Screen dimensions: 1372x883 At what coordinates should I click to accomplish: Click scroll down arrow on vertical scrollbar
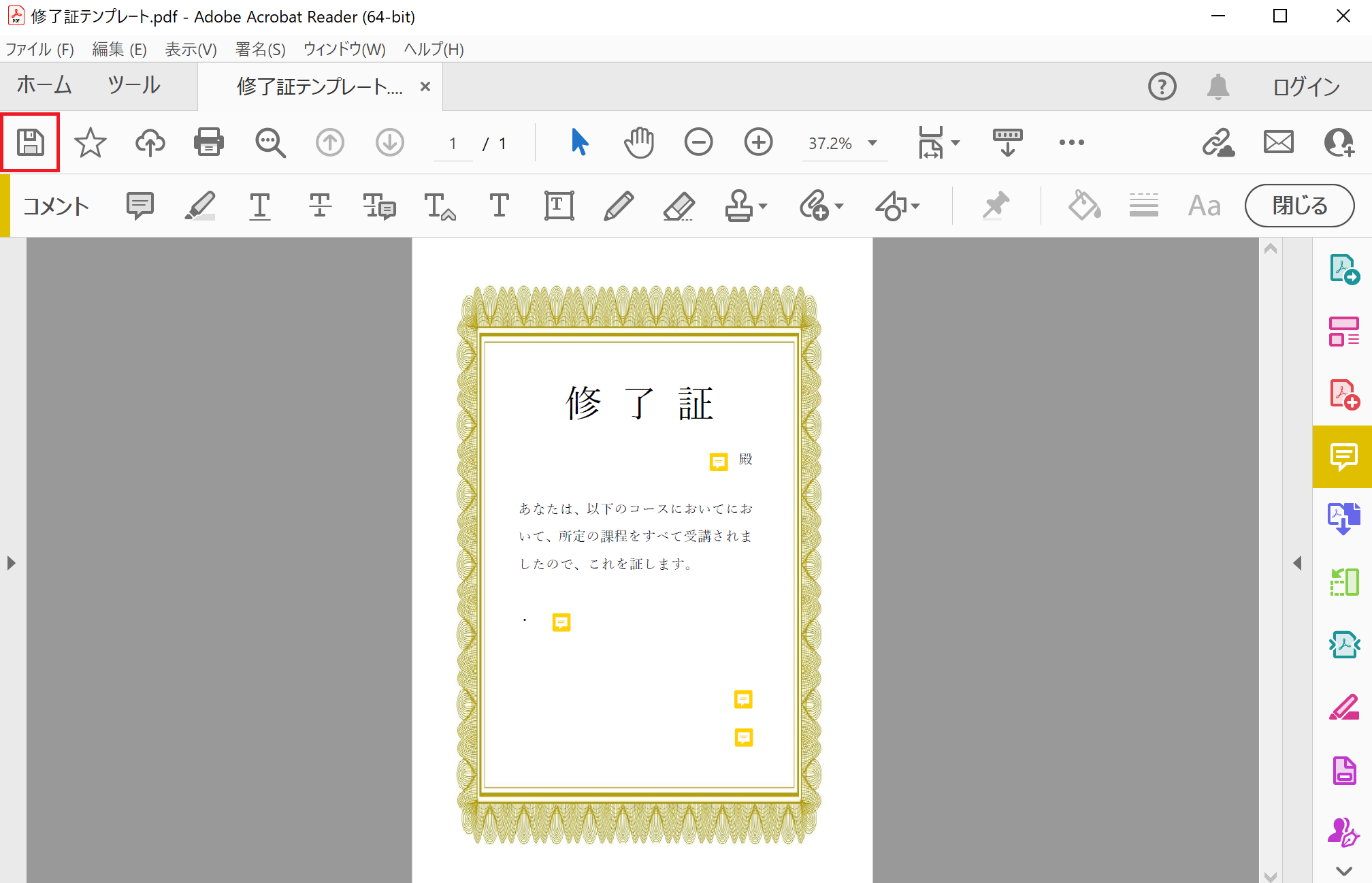(x=1270, y=876)
